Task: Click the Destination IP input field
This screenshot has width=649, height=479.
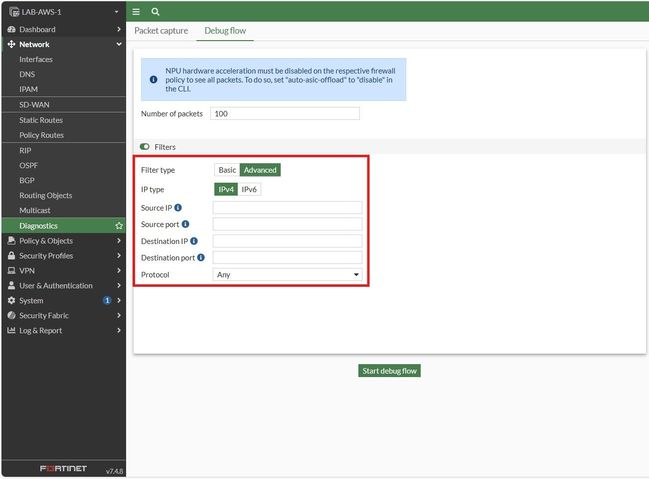Action: click(287, 241)
